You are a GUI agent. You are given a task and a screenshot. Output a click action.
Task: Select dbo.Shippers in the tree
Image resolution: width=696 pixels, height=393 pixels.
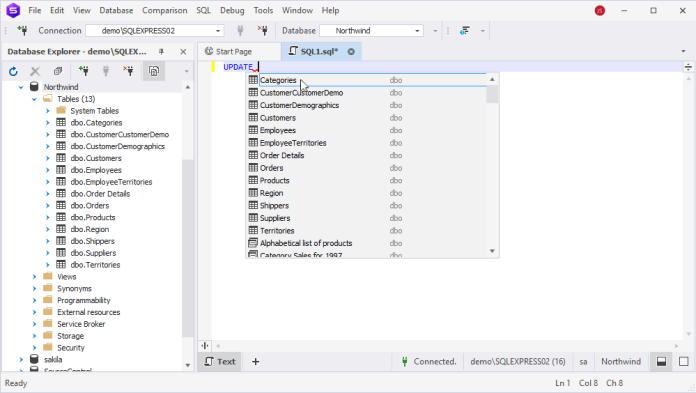click(92, 241)
